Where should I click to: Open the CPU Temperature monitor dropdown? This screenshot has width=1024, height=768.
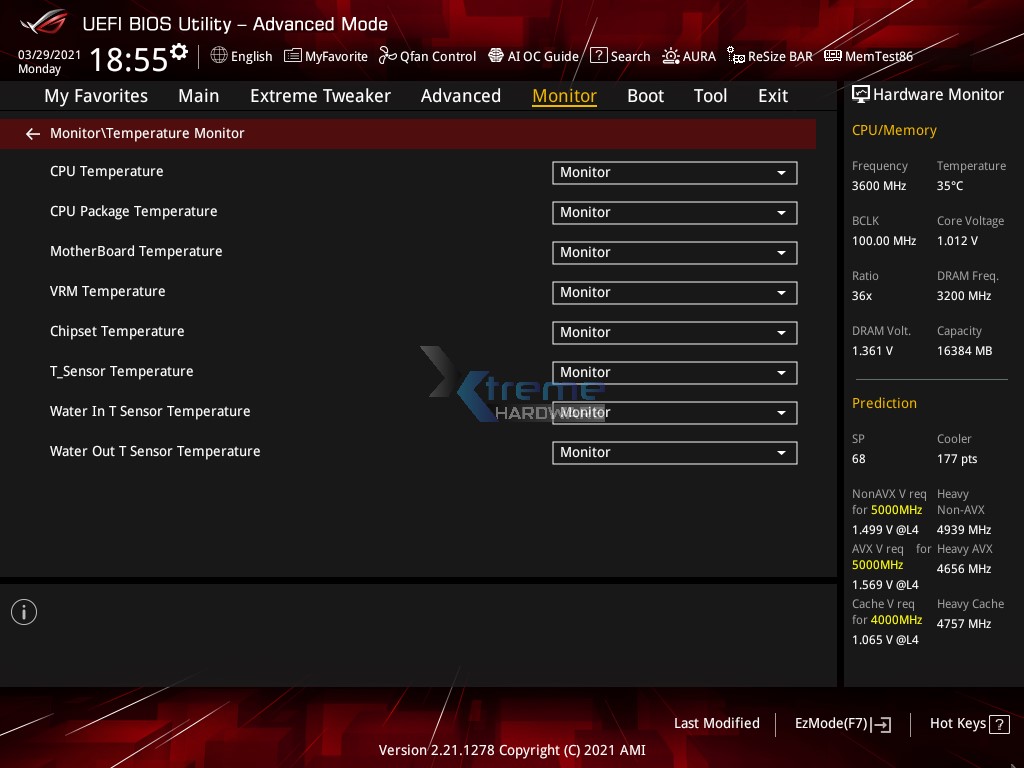(x=674, y=172)
